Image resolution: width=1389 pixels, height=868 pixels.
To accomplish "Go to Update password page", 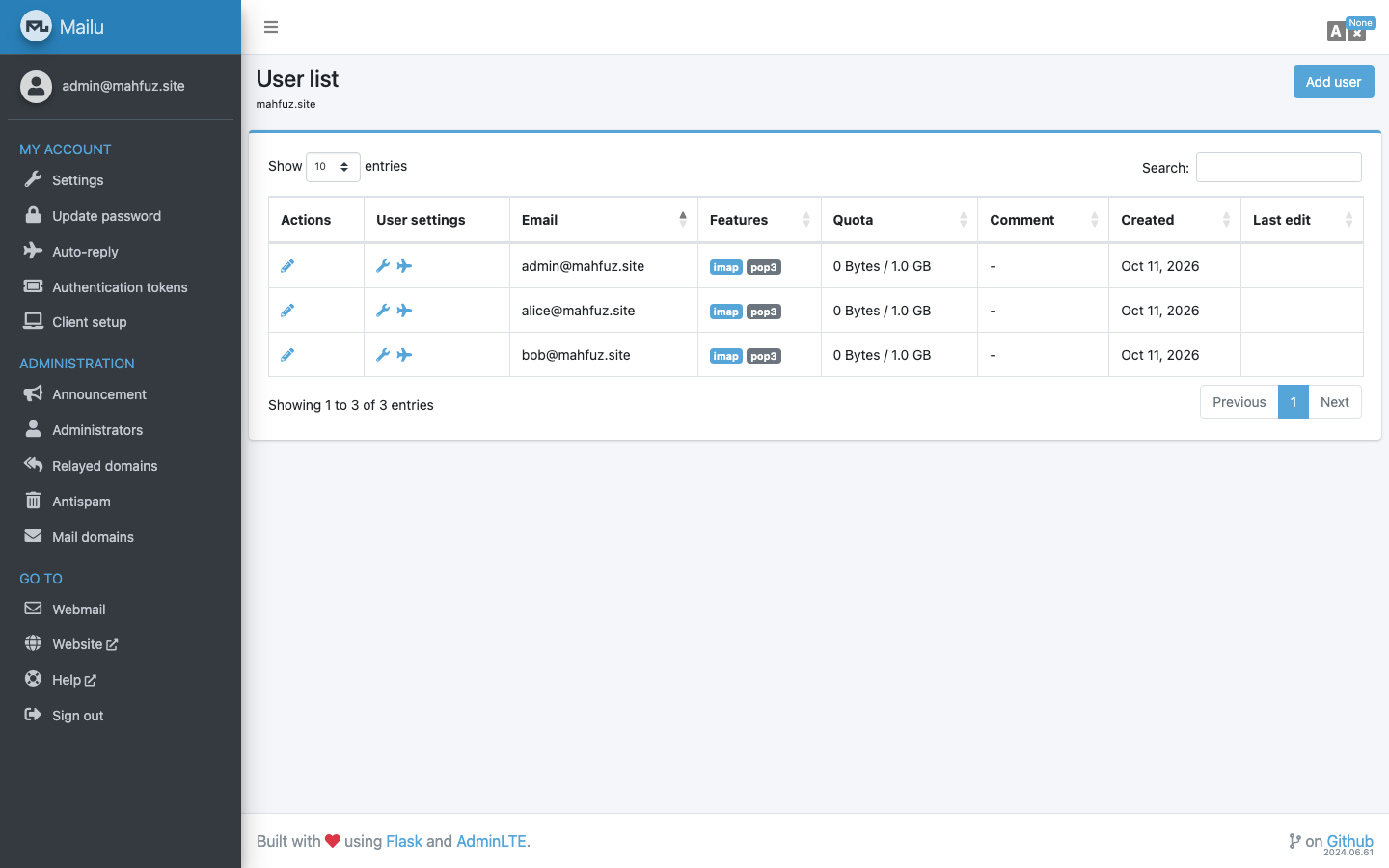I will coord(121,216).
